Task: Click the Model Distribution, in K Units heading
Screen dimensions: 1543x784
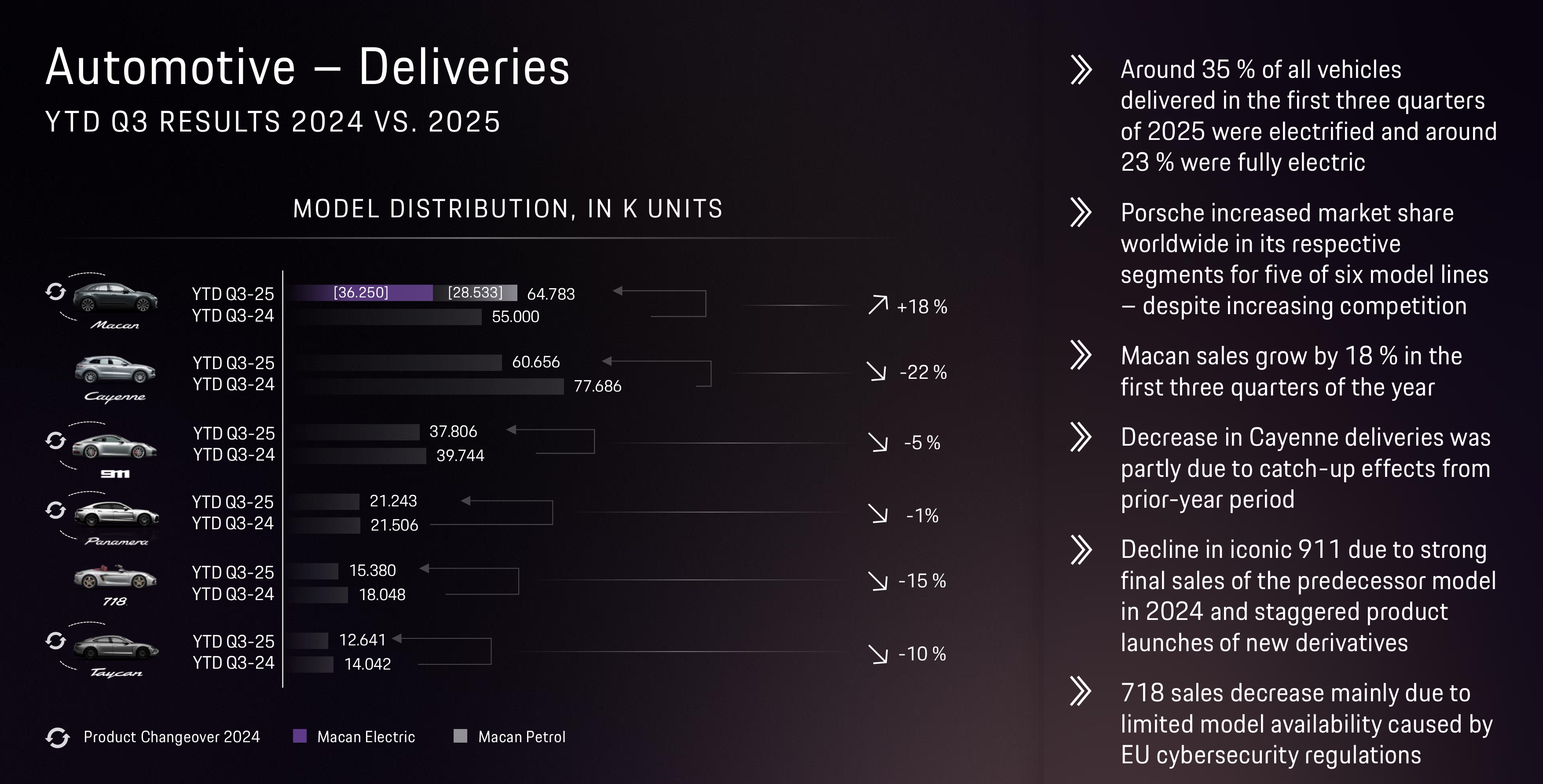Action: pos(507,209)
